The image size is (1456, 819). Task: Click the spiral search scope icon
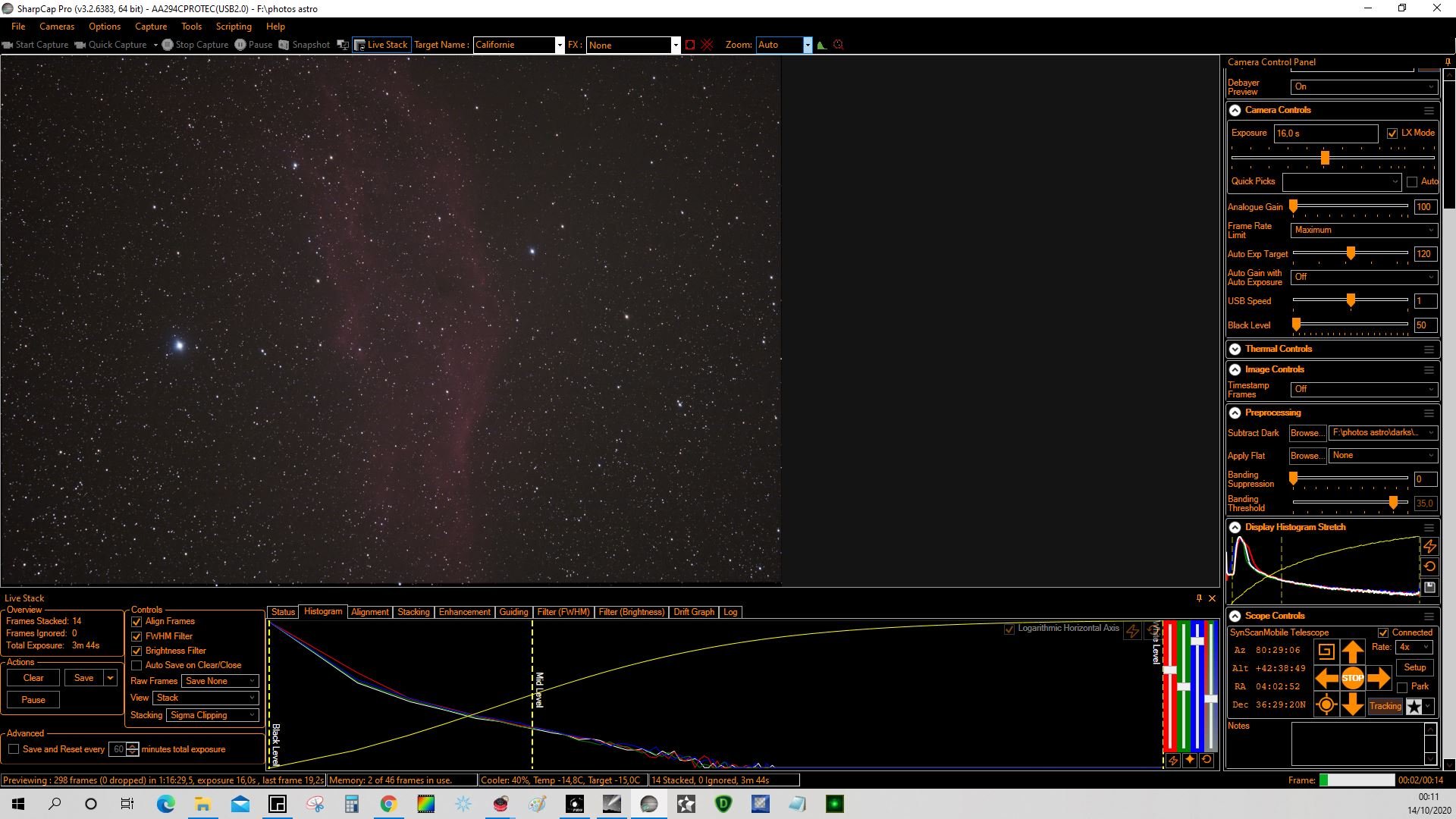coord(1326,651)
